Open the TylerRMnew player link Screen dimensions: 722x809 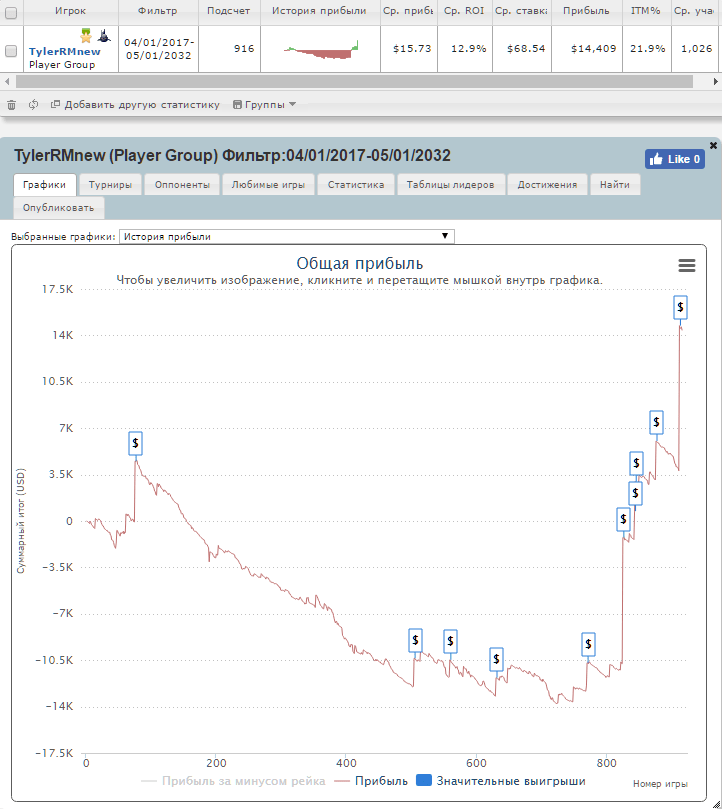point(65,51)
